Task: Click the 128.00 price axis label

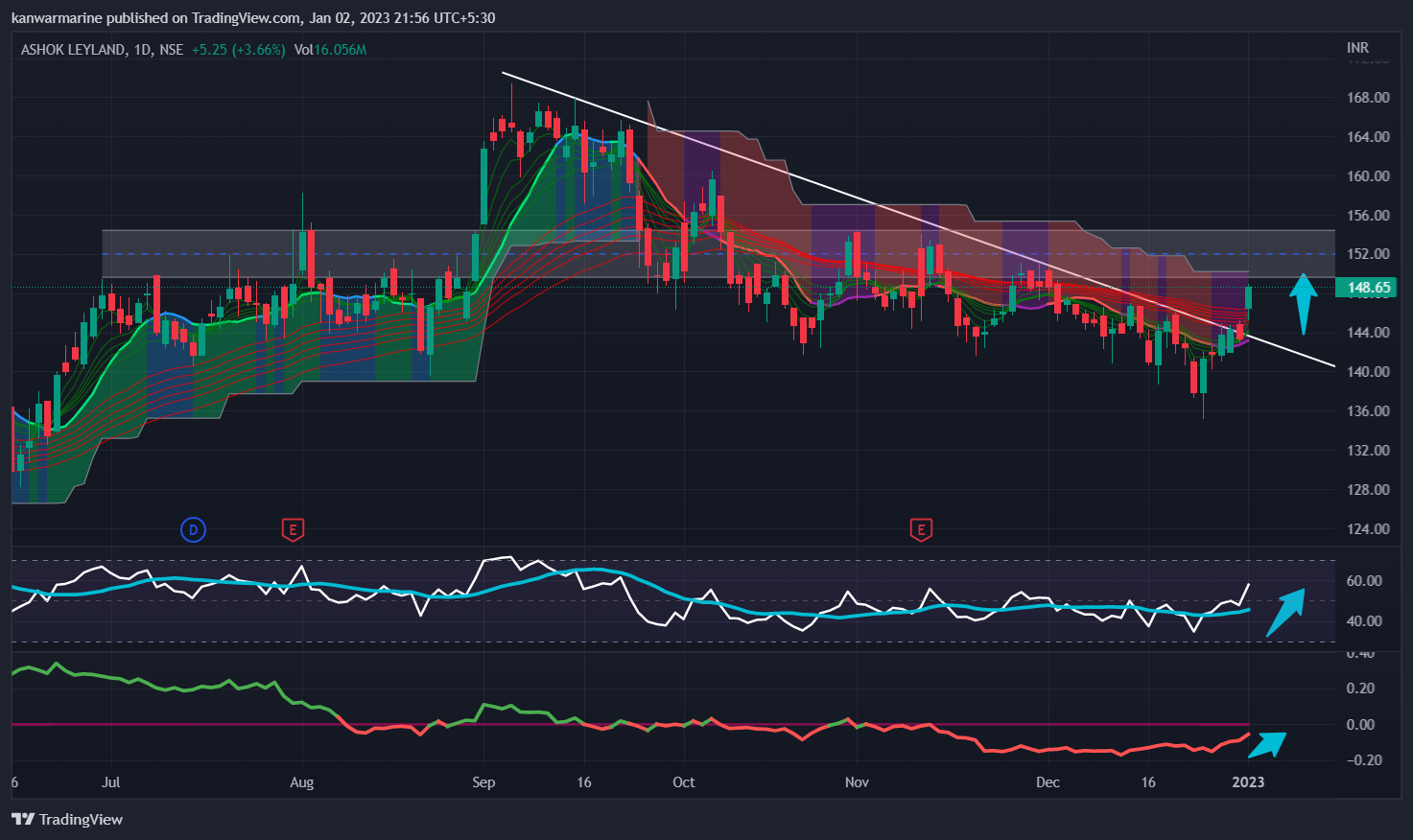Action: [x=1368, y=489]
